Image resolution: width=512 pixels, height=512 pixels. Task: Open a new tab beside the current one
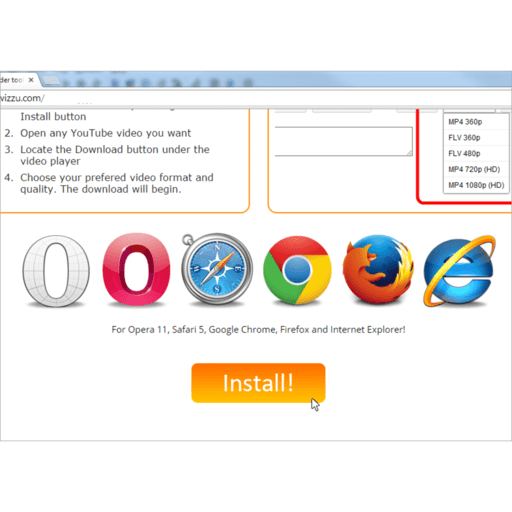(51, 80)
